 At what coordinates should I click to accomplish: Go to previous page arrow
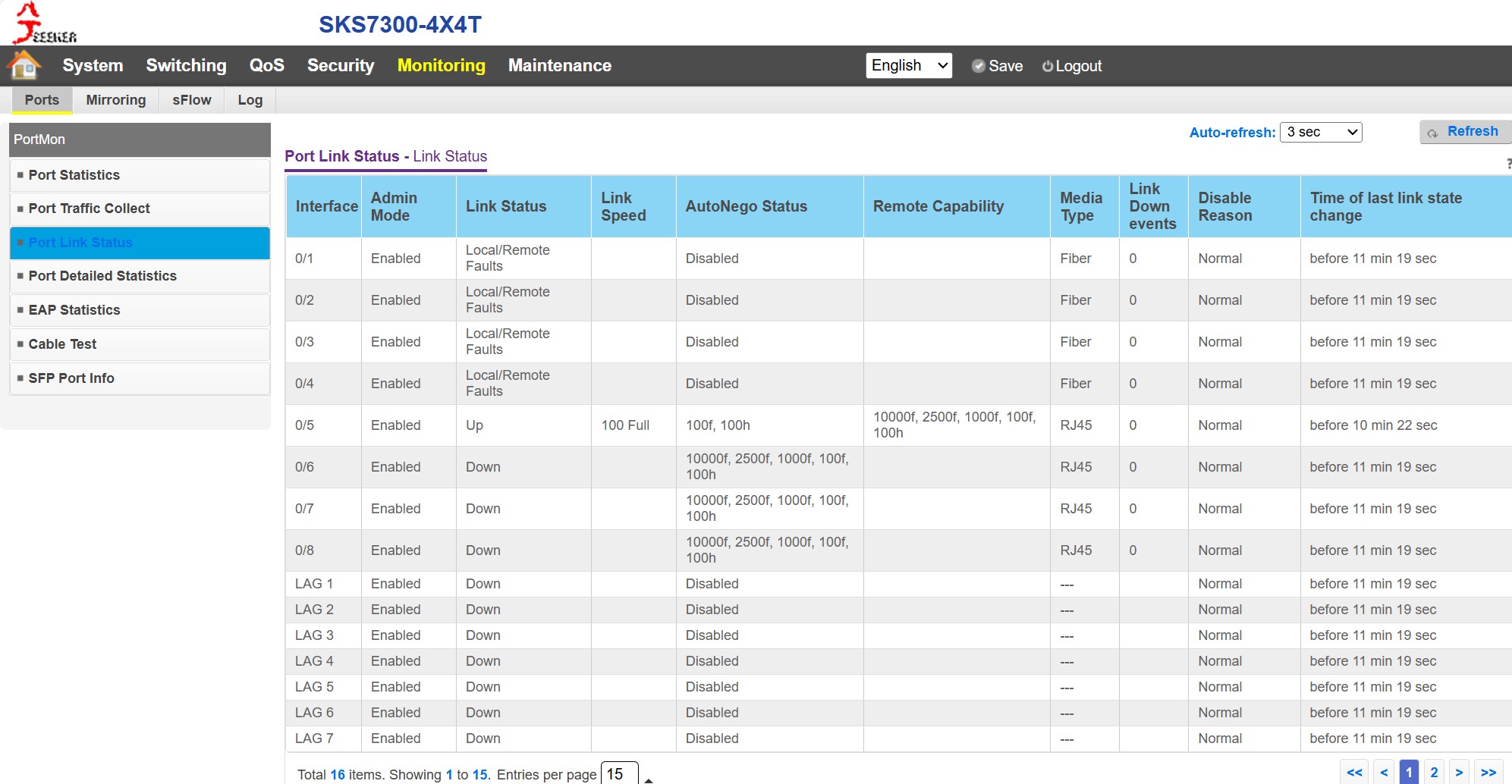coord(1384,772)
